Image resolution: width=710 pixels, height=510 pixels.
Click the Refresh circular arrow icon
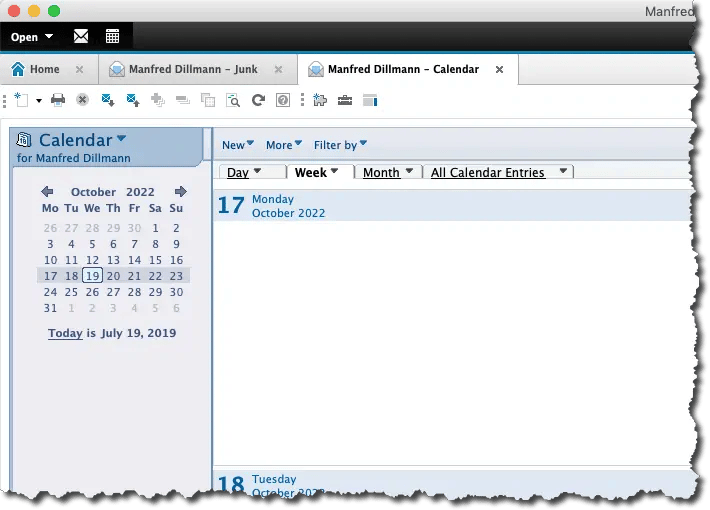click(258, 100)
